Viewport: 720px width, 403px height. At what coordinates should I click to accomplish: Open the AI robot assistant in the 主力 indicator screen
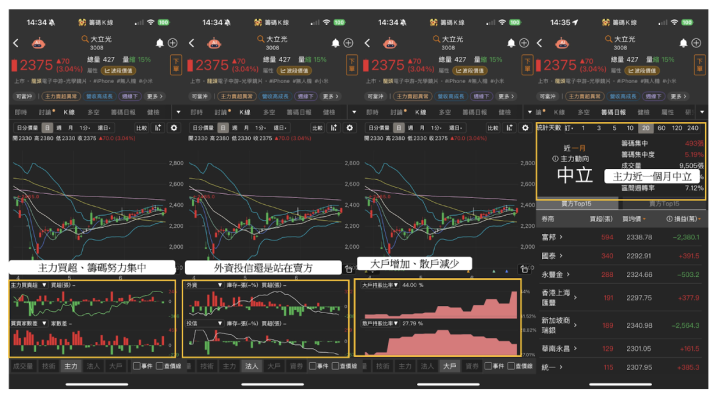38,44
